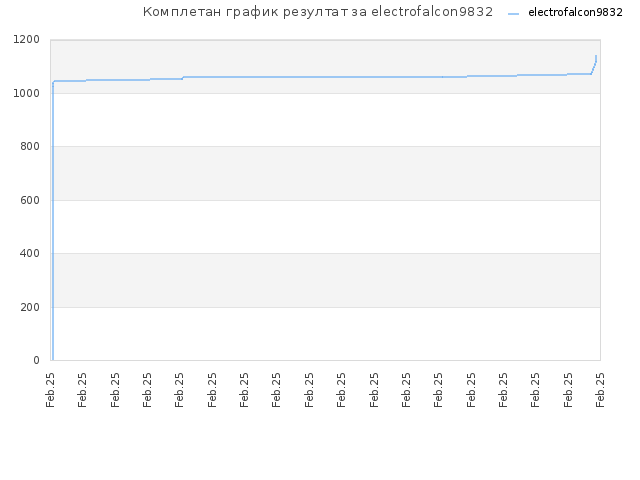Screen dimensions: 640x480
Task: Click the 1200 y-axis label
Action: tap(27, 40)
